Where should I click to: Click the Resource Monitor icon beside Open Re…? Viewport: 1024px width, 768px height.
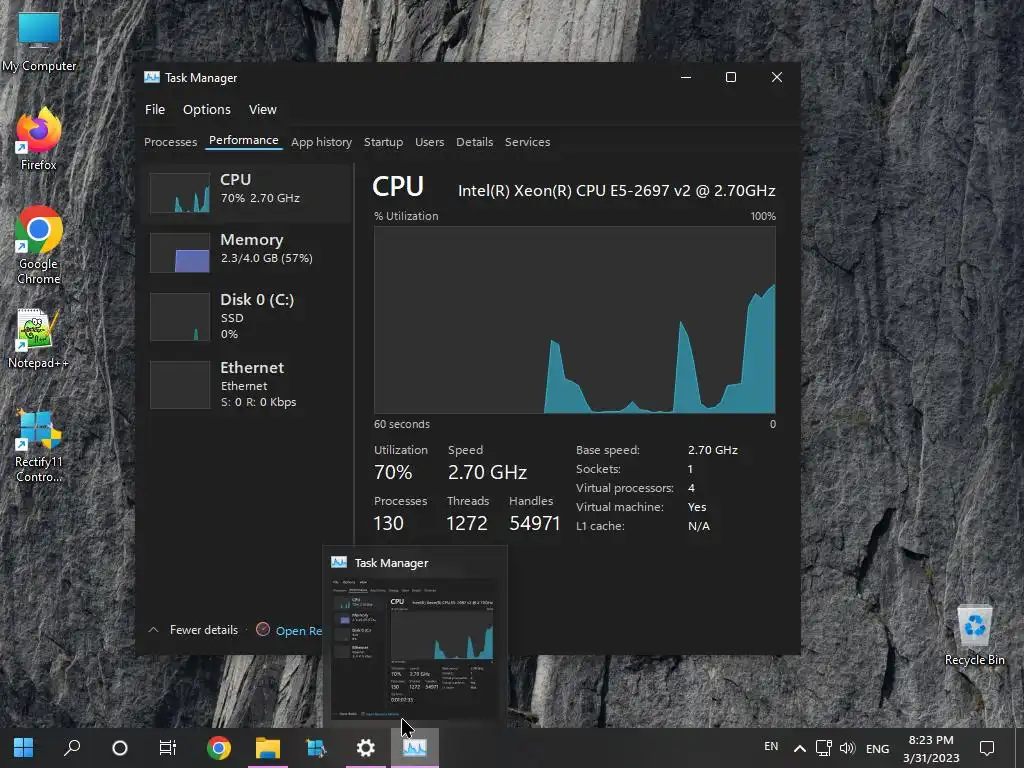263,630
